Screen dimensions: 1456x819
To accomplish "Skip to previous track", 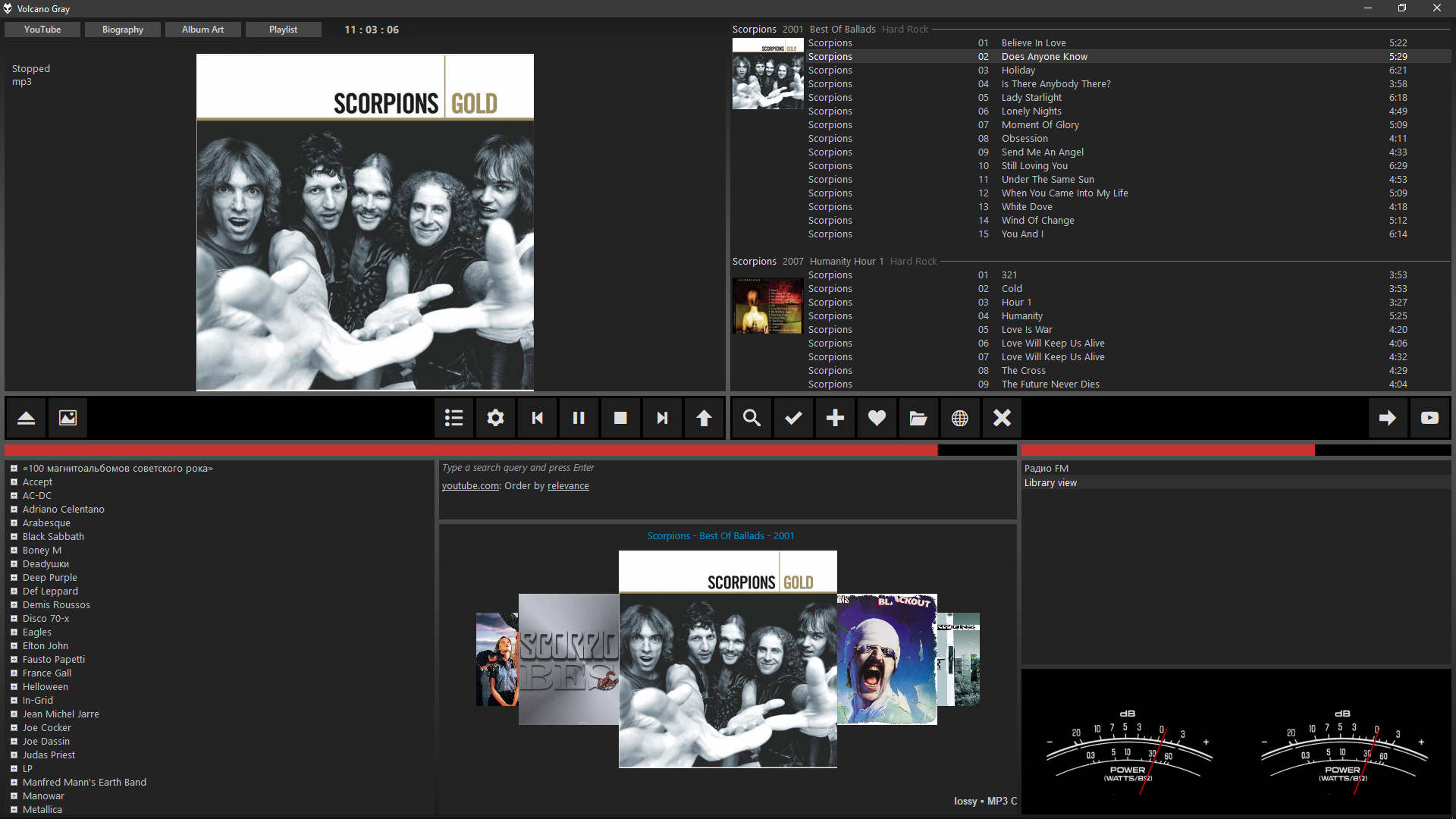I will 537,418.
